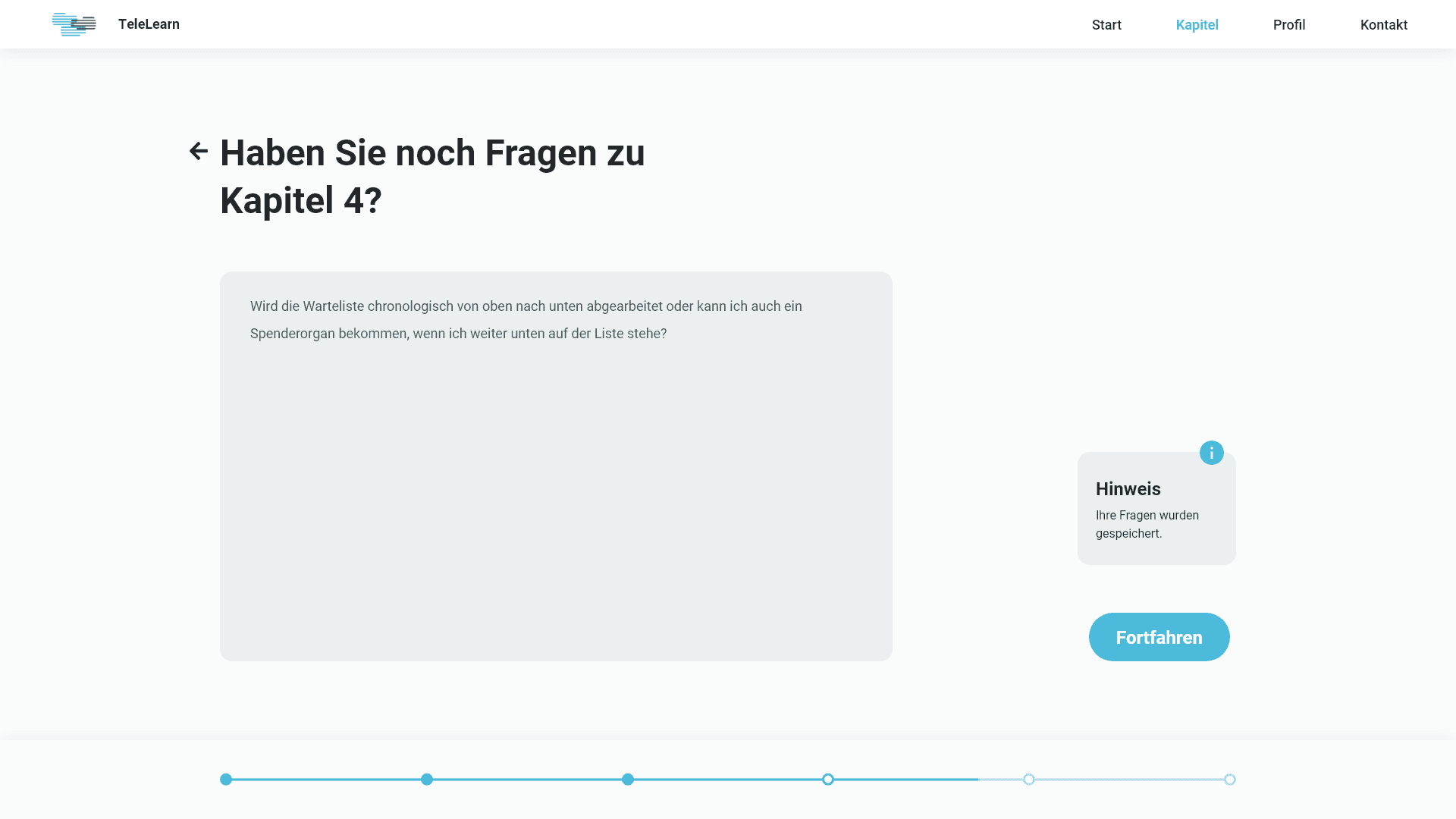Click the fifth progress step circle

[x=1029, y=780]
